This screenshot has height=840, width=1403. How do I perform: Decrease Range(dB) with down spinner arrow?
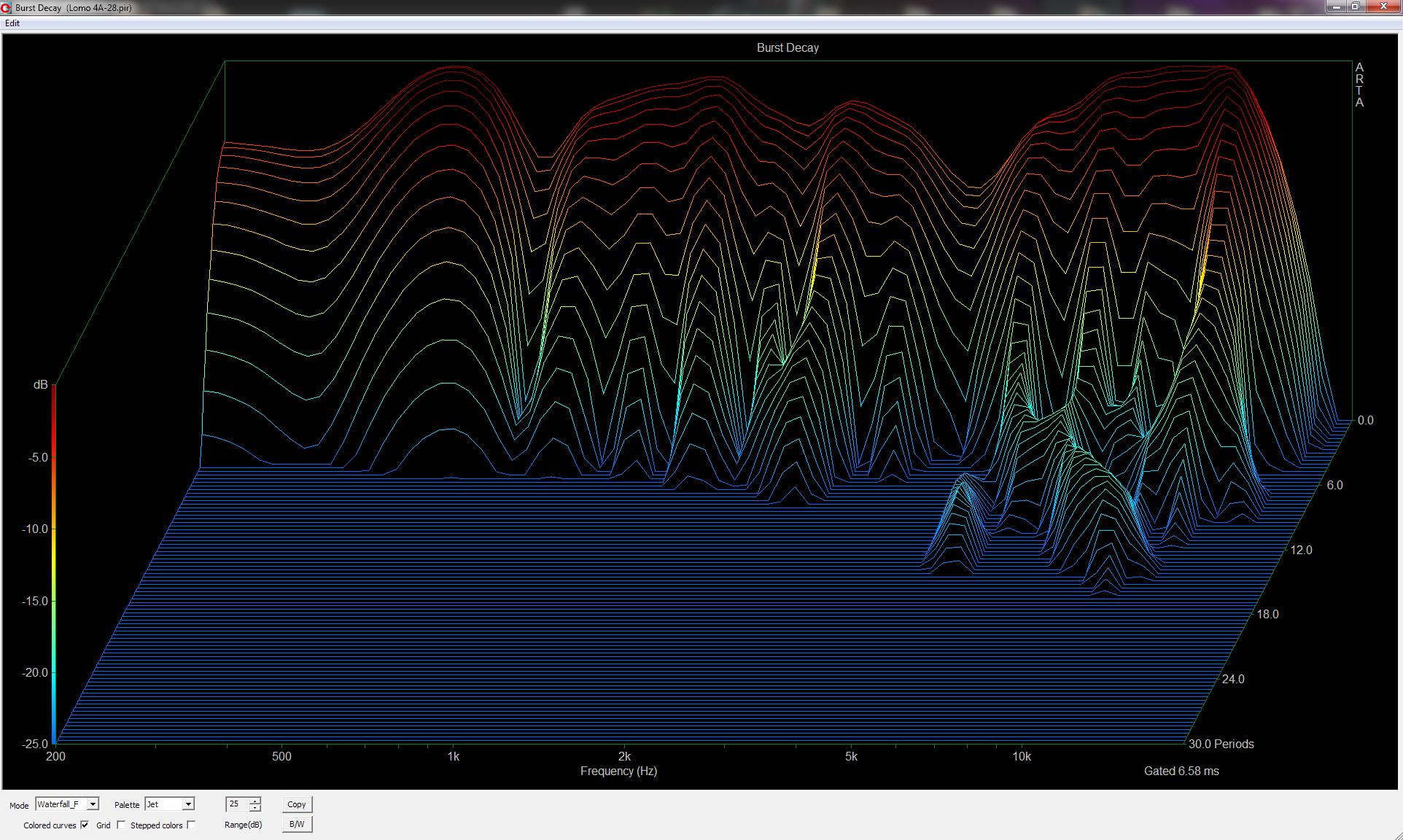(254, 808)
